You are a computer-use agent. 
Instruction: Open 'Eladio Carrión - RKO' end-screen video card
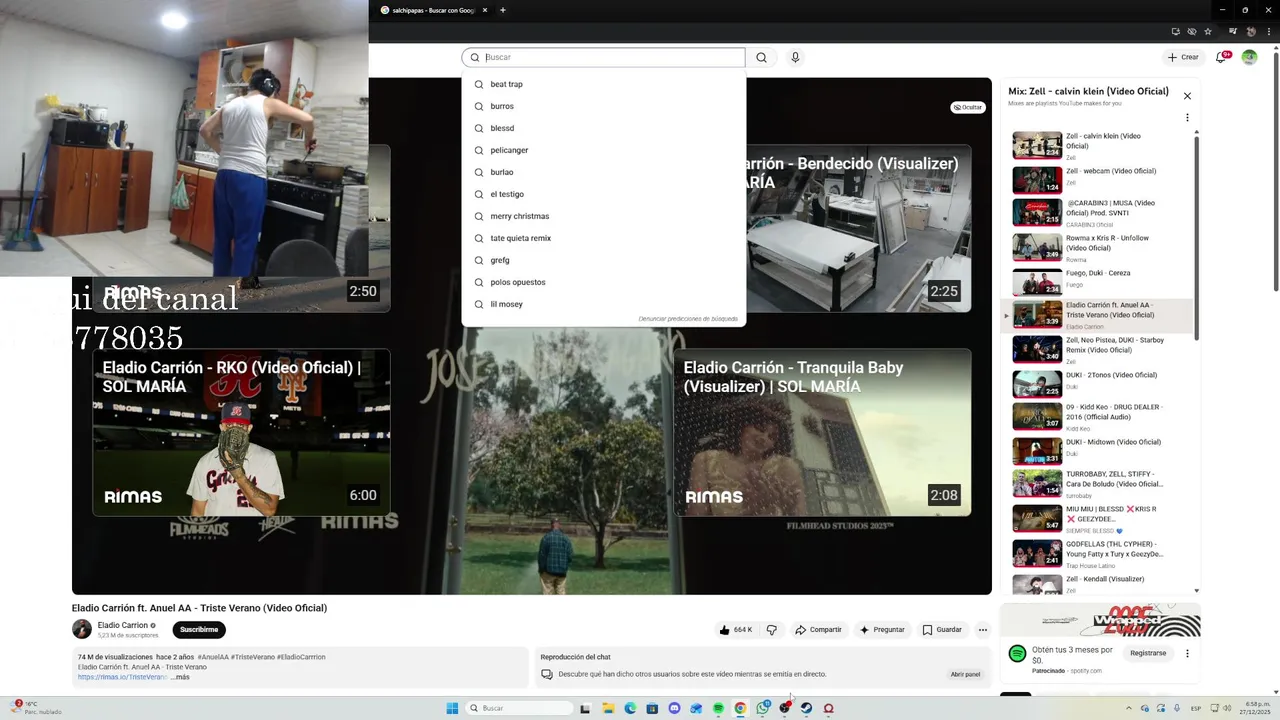(x=241, y=432)
